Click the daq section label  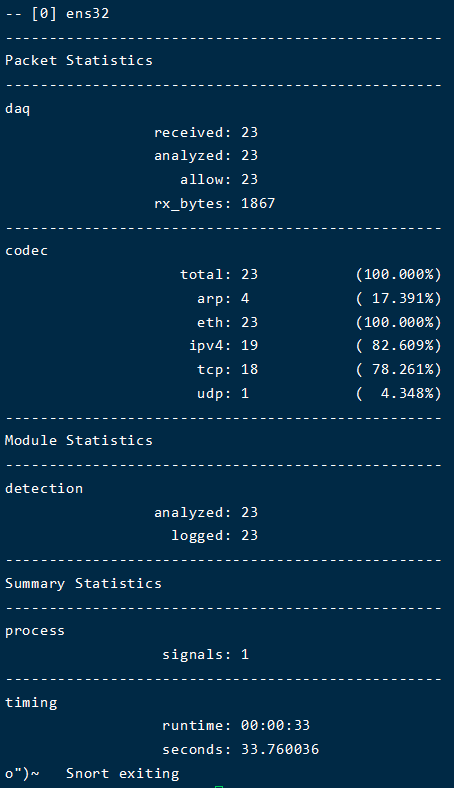tap(18, 109)
